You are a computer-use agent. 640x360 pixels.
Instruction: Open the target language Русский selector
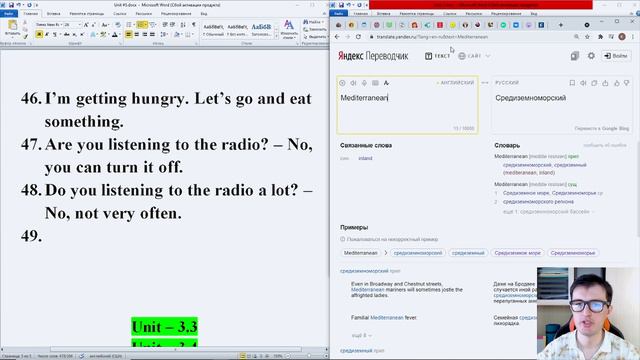pos(507,83)
